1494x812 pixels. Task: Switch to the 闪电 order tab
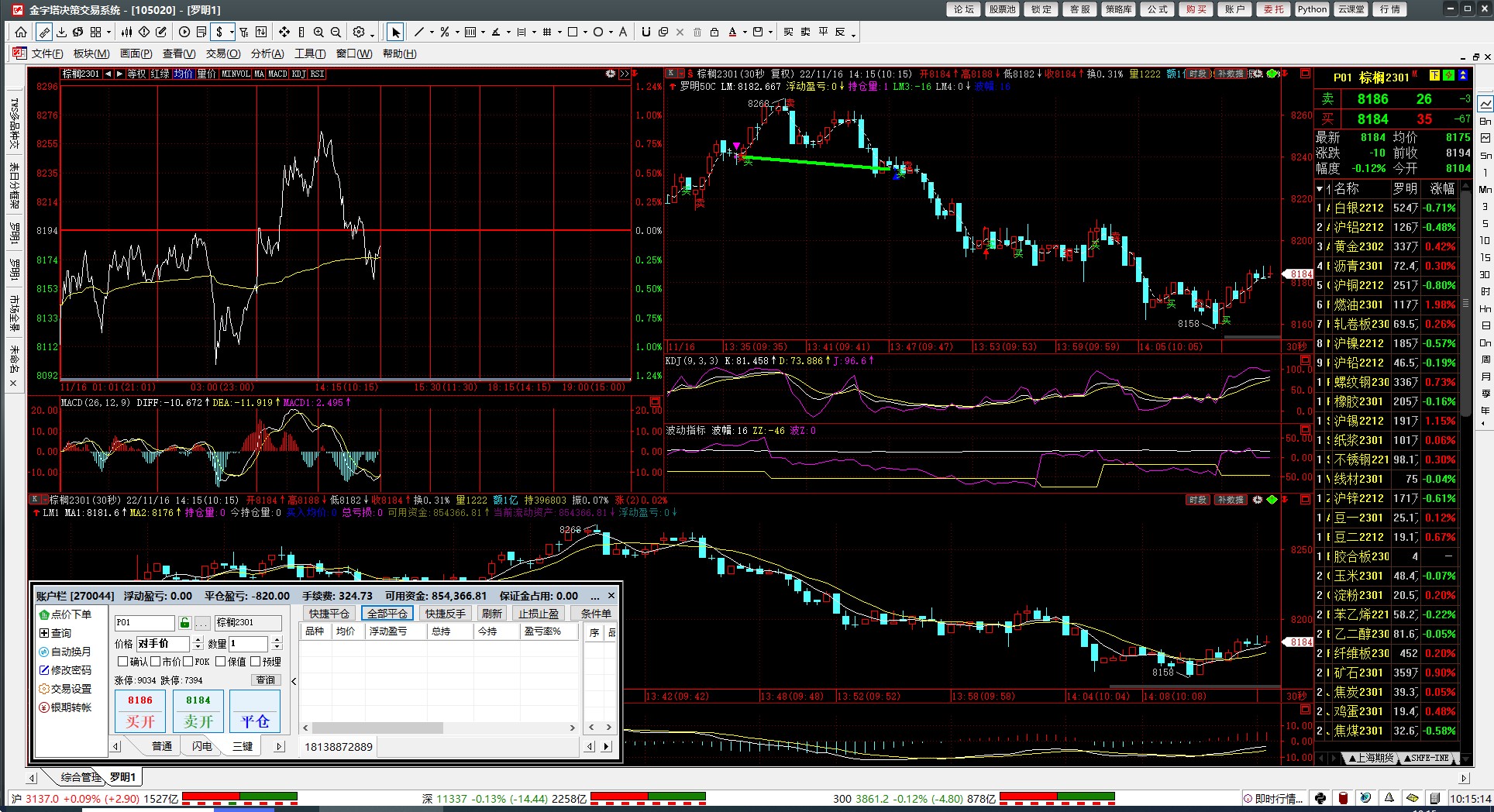(x=202, y=746)
